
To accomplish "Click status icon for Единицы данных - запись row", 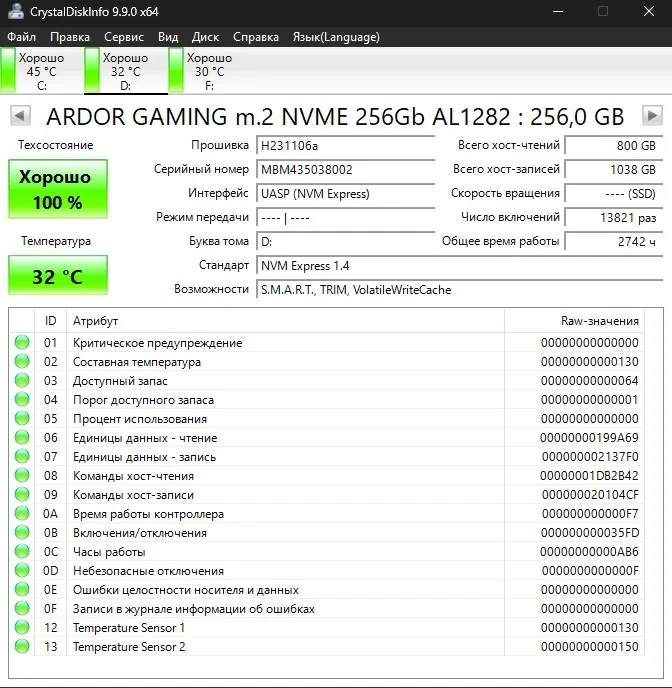I will coord(22,456).
